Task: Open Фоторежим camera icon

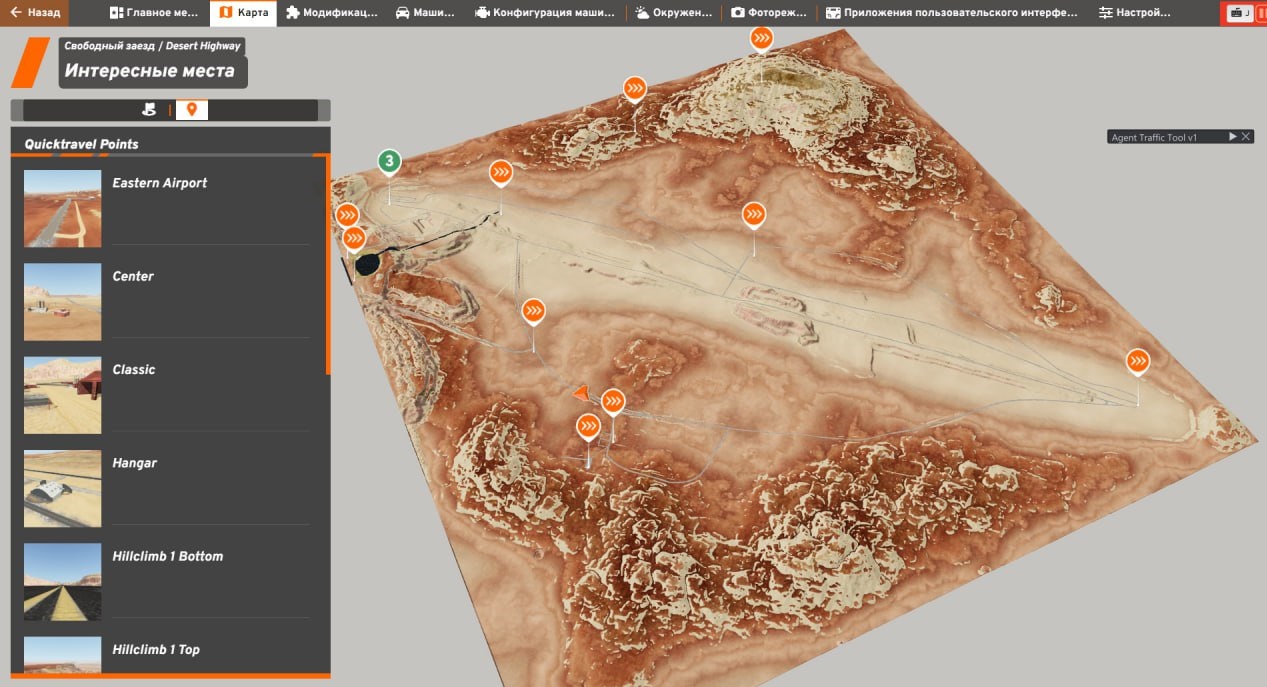Action: point(737,12)
